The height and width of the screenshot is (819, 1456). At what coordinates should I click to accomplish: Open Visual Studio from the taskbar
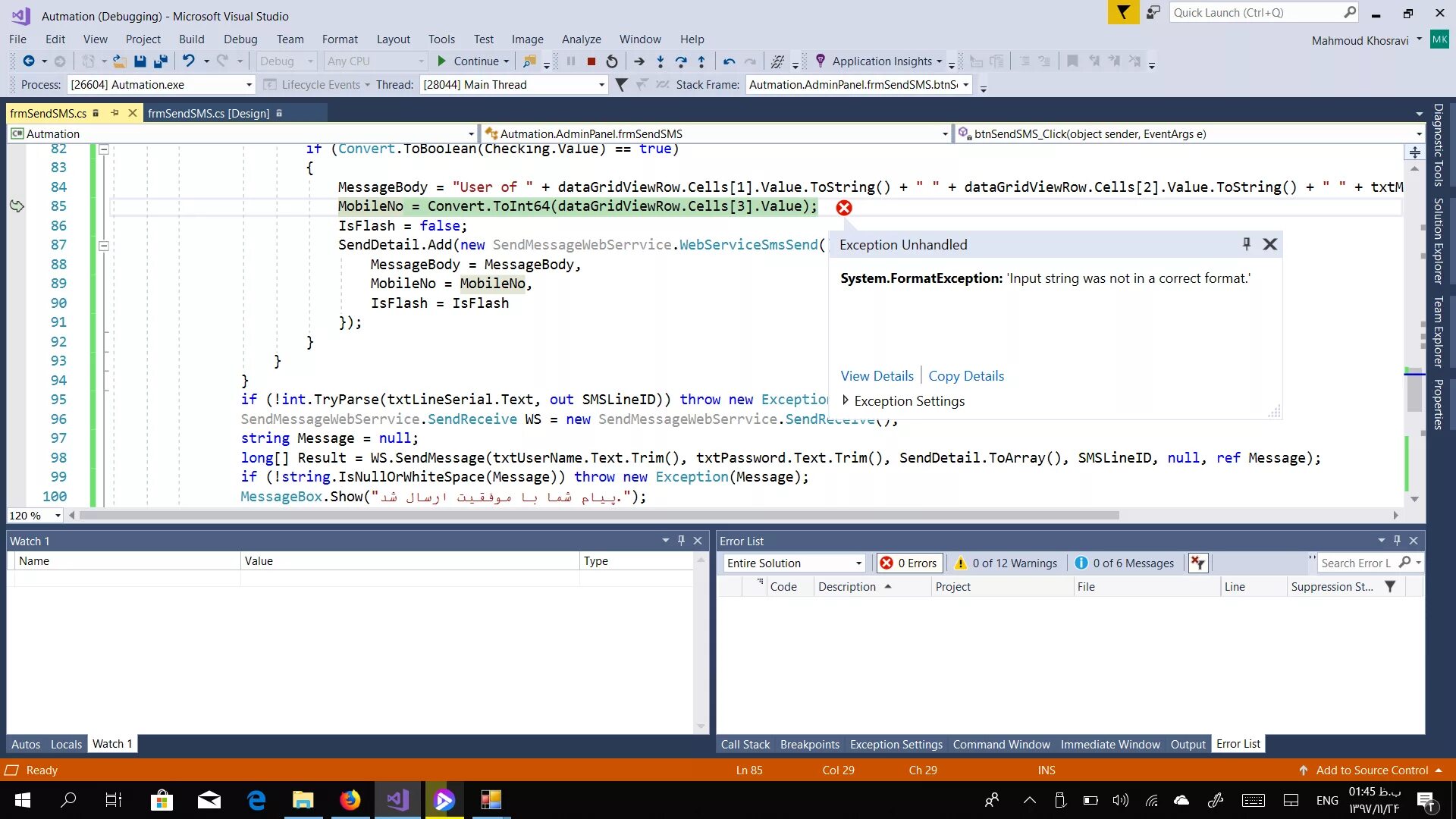(397, 800)
